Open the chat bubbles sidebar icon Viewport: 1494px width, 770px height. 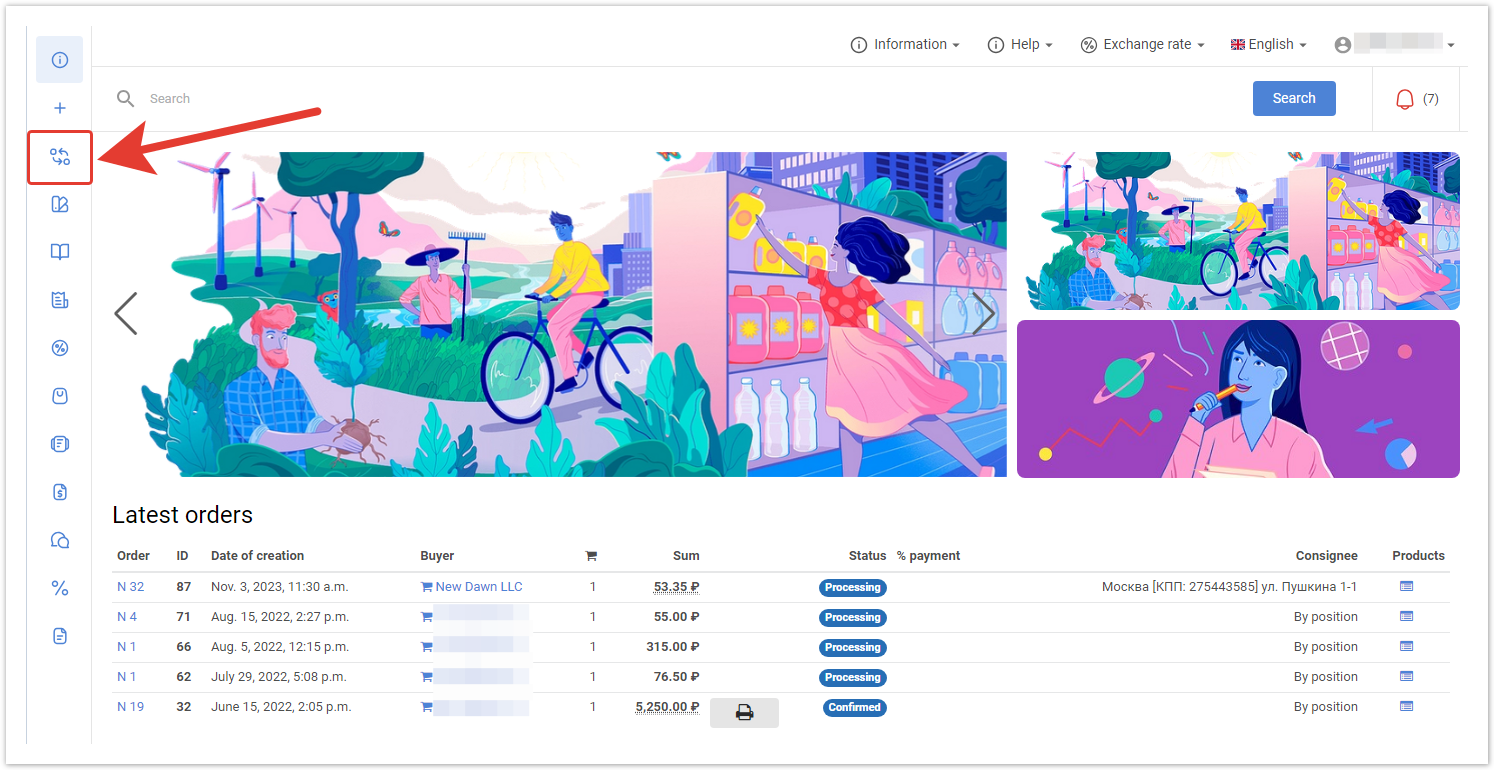[60, 540]
